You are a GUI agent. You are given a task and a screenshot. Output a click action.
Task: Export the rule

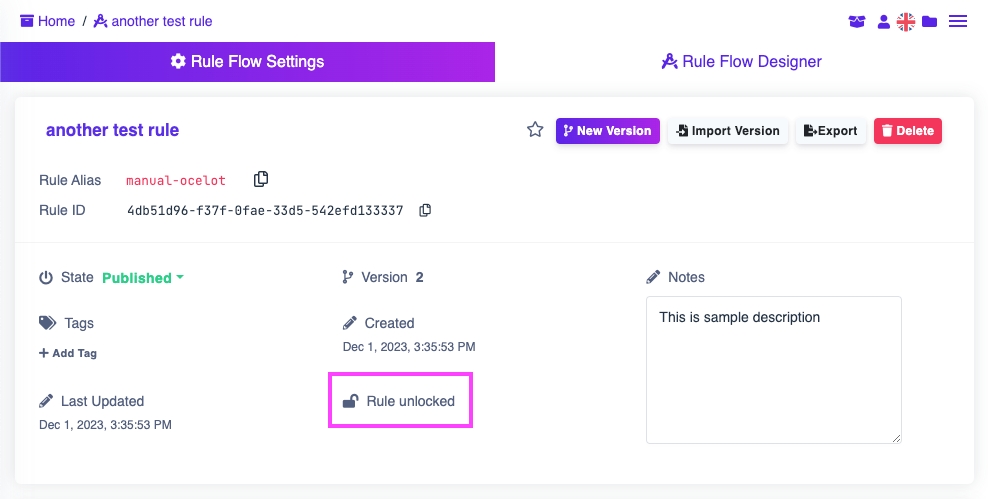click(830, 131)
